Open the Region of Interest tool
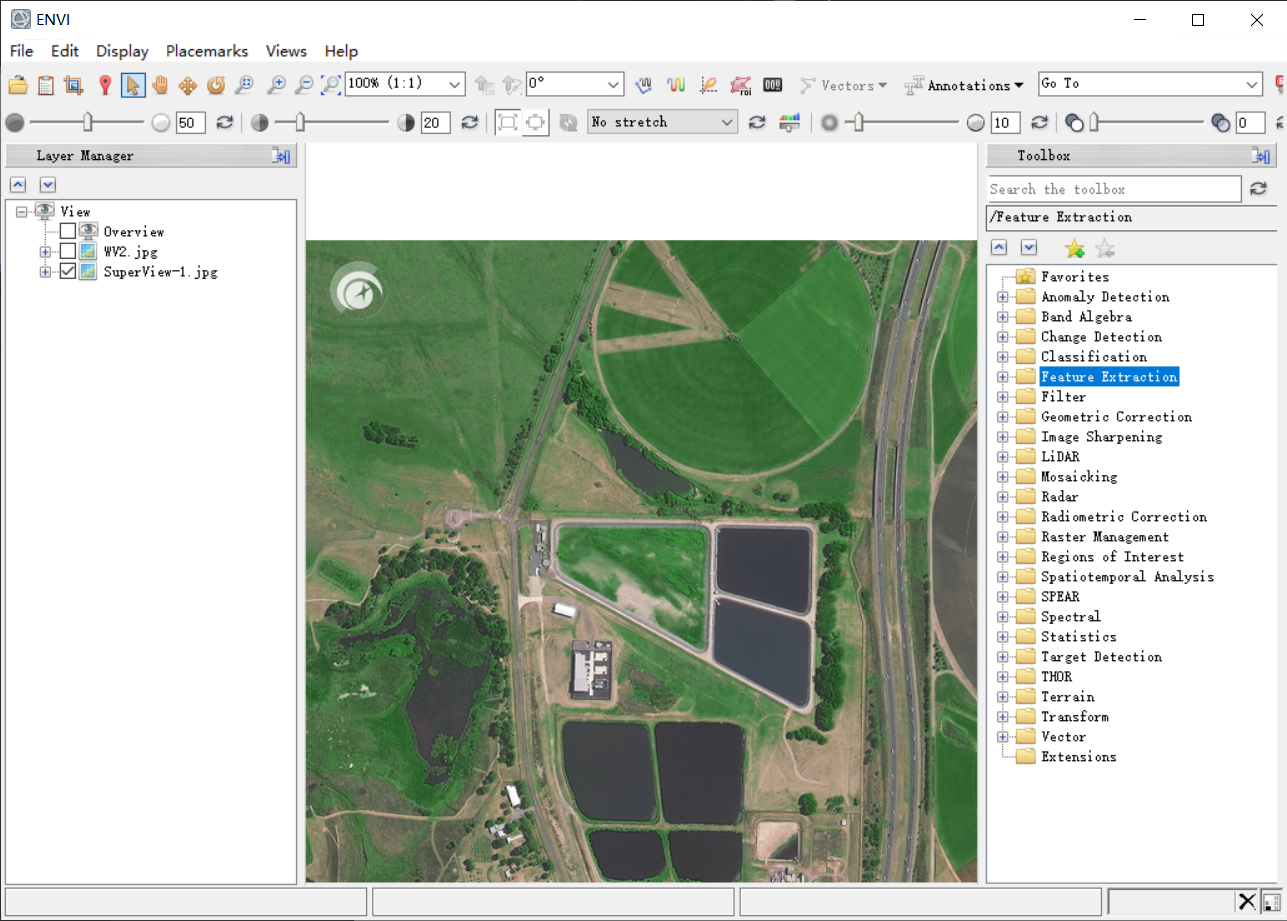Image resolution: width=1287 pixels, height=921 pixels. (740, 85)
